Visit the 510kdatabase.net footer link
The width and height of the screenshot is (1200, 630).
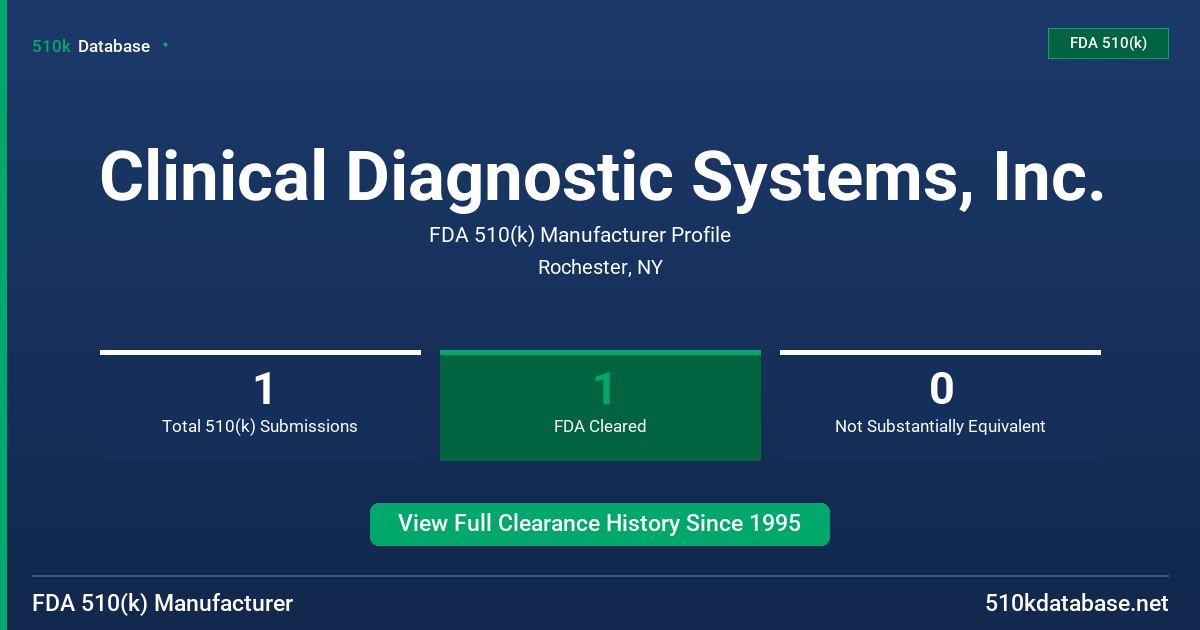pyautogui.click(x=1076, y=603)
